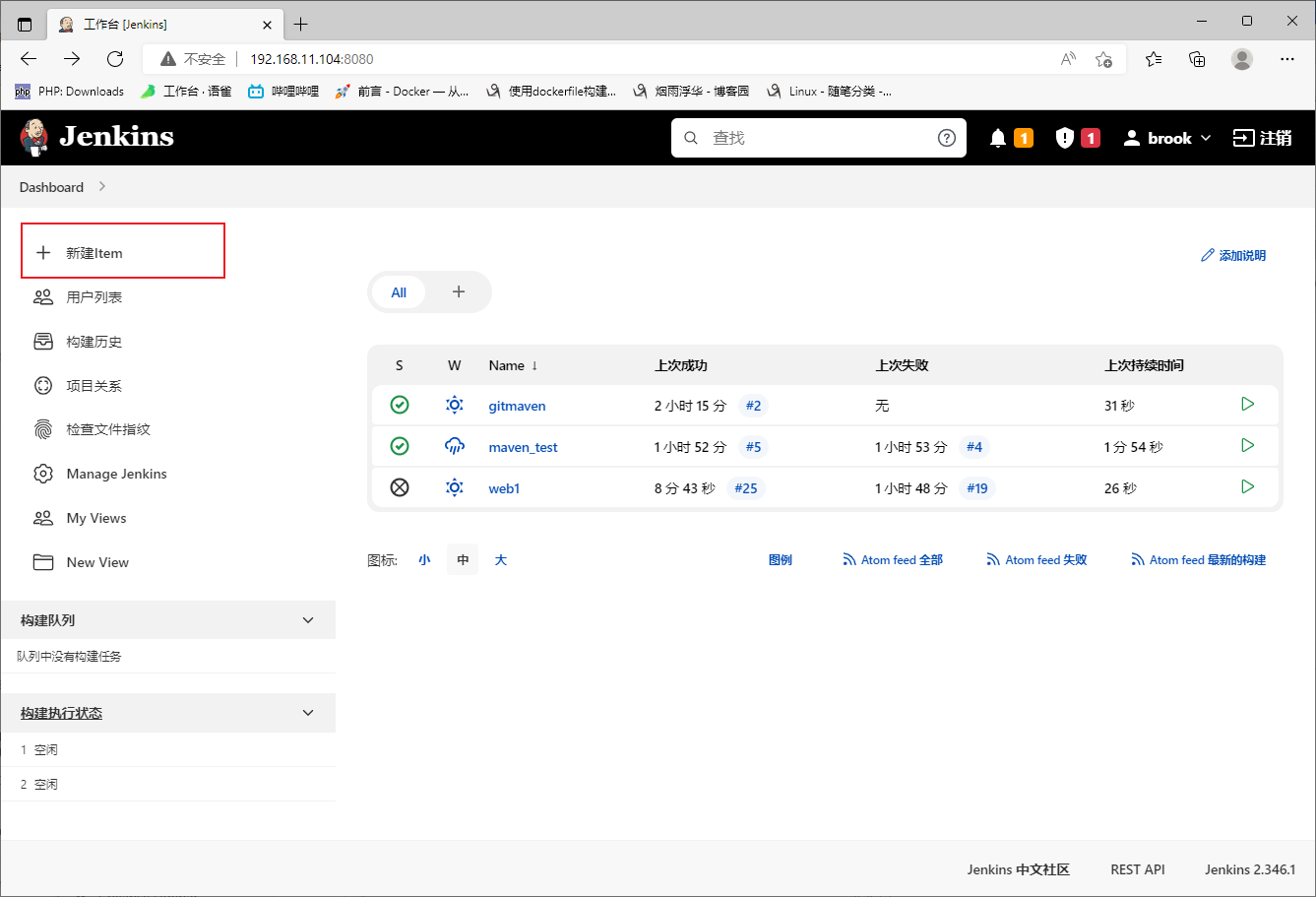
Task: Open the 图例 legend link
Action: point(781,560)
